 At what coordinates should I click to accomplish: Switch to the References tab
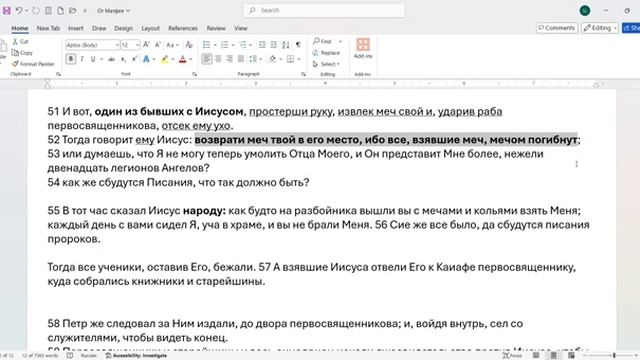182,28
